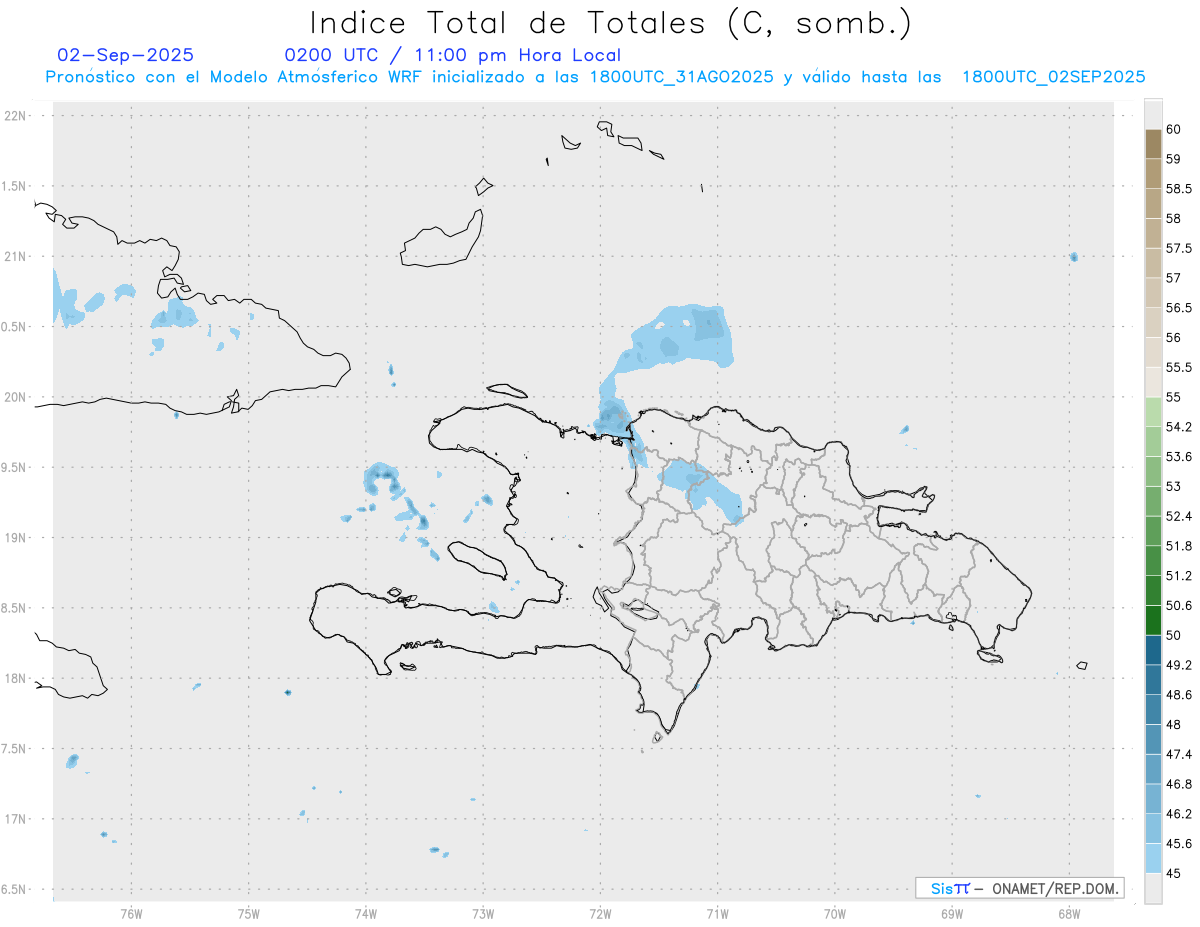Click the "59" value on the color scale
The height and width of the screenshot is (927, 1200).
point(1174,158)
